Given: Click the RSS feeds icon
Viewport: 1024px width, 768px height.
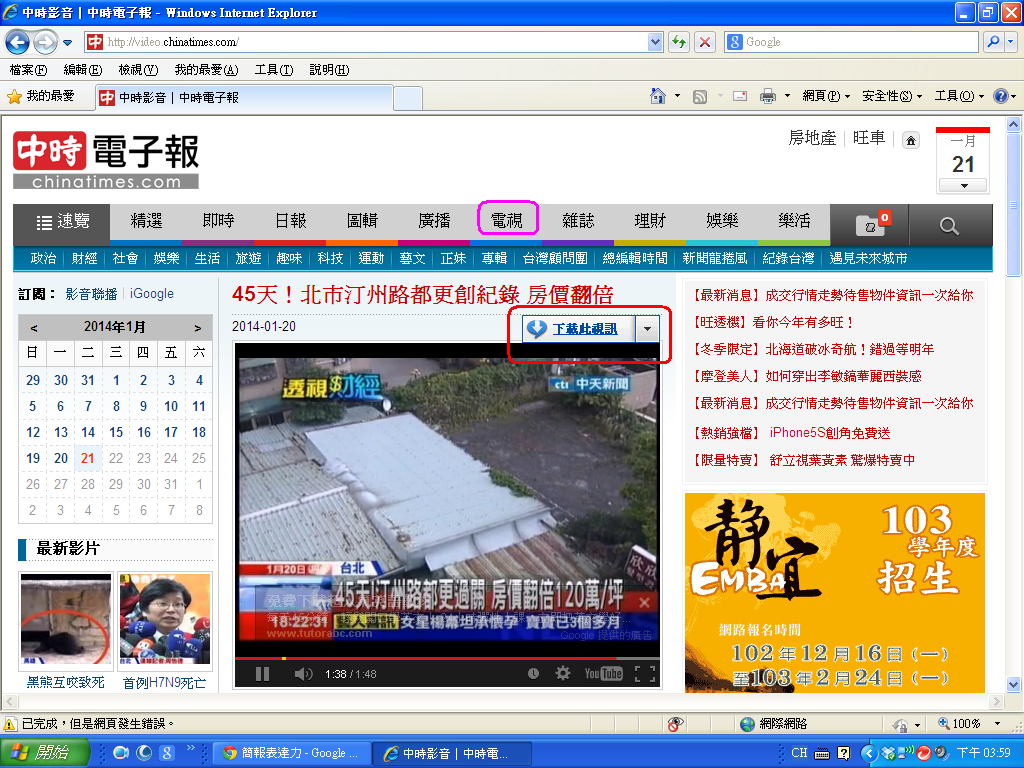Looking at the screenshot, I should click(x=699, y=97).
